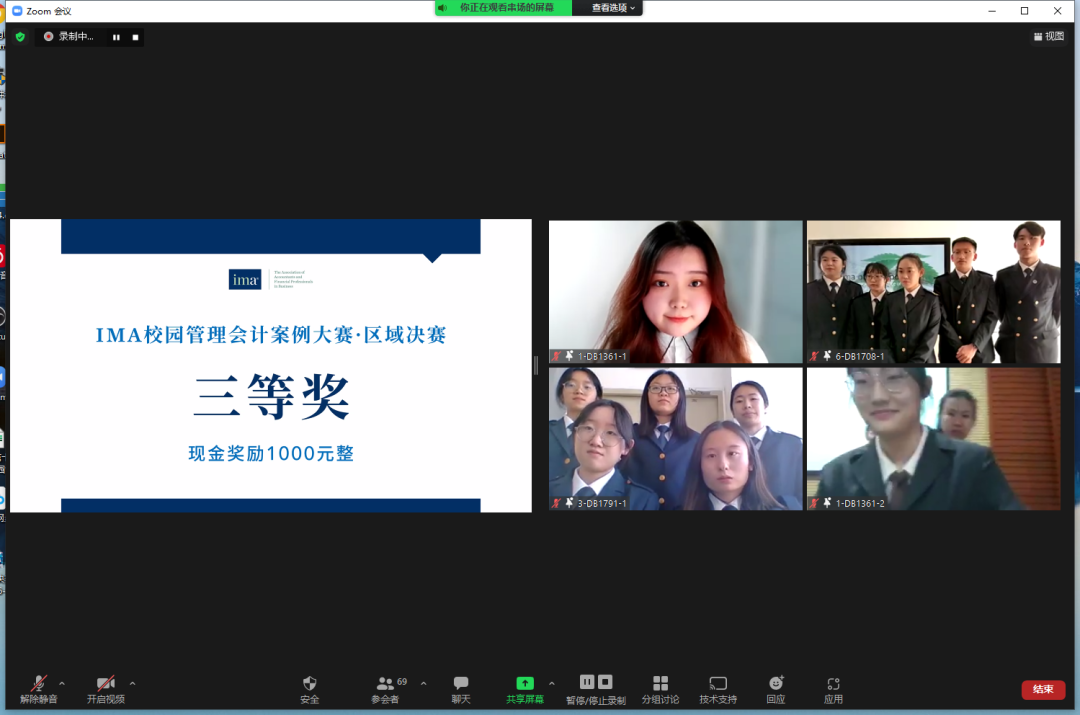This screenshot has width=1080, height=715.
Task: Click the shared slide showing 三等奖
Action: [x=271, y=366]
